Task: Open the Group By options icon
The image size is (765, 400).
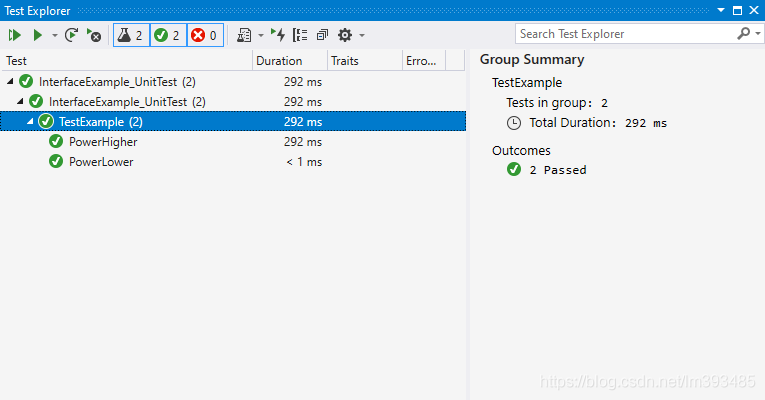Action: tap(300, 35)
